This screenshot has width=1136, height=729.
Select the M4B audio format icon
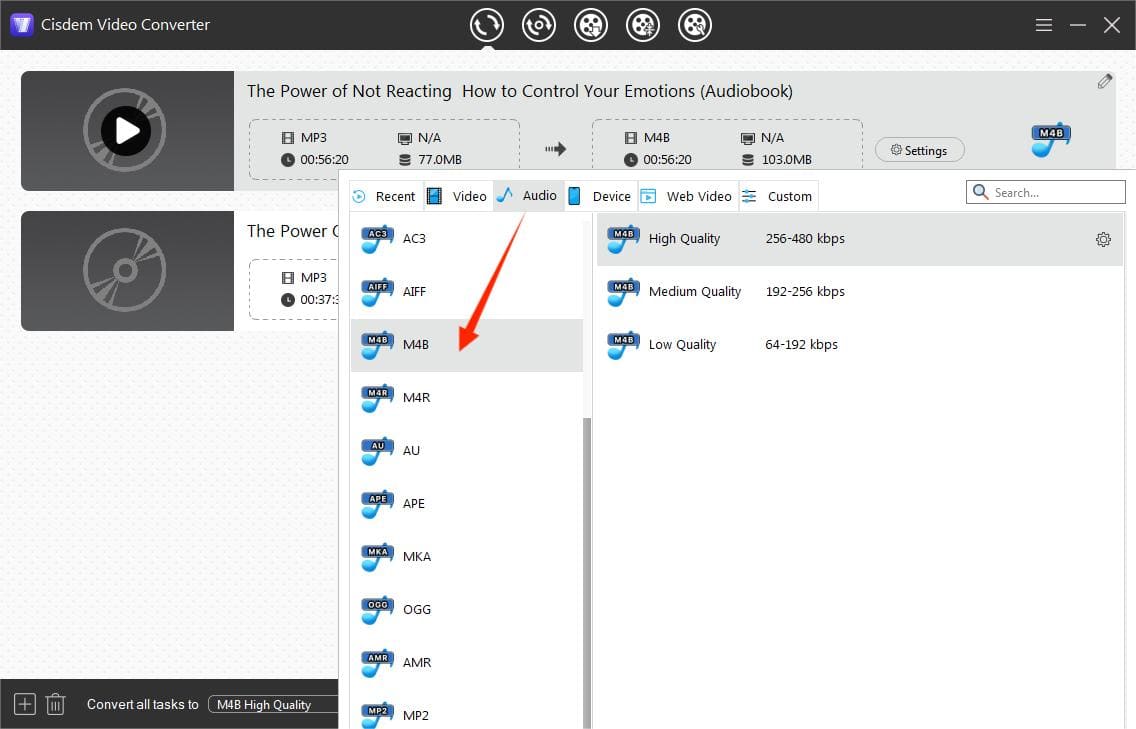pos(377,343)
